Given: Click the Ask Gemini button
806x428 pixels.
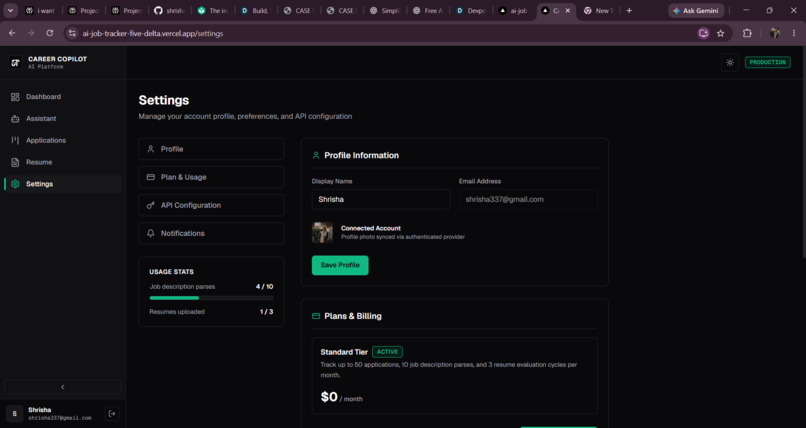Looking at the screenshot, I should [x=696, y=10].
